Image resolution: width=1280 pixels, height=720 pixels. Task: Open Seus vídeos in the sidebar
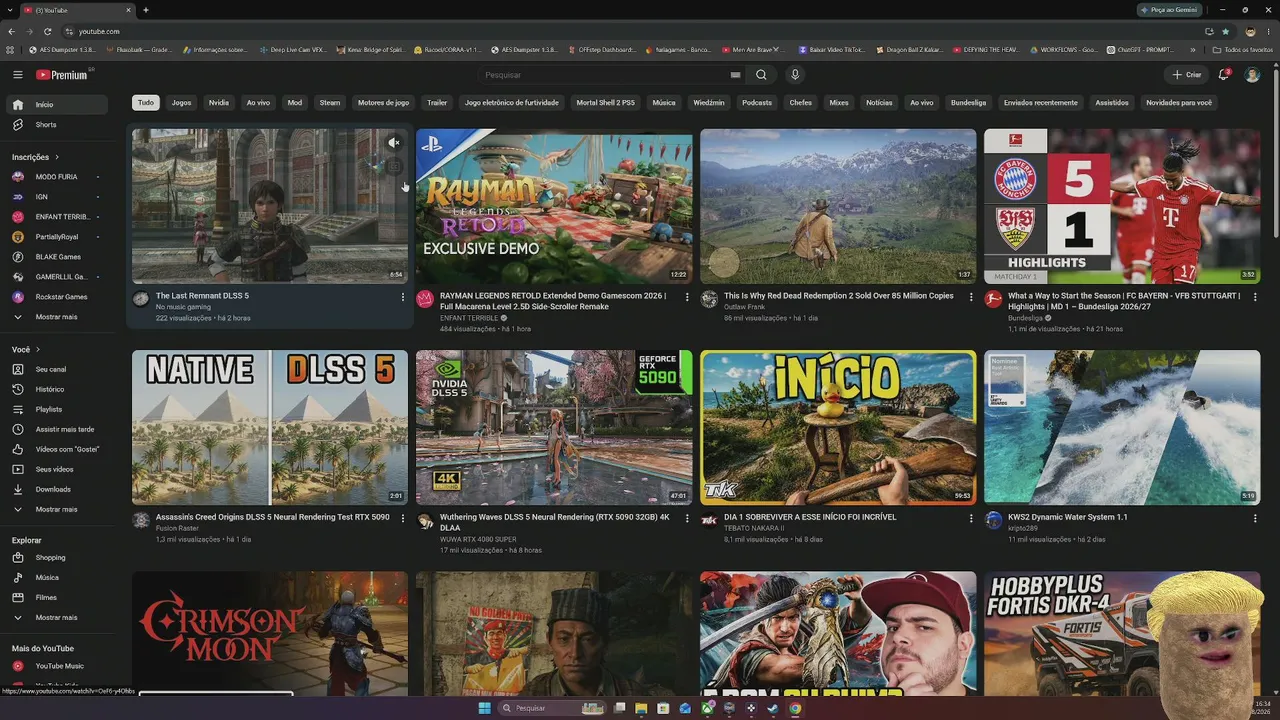57,469
